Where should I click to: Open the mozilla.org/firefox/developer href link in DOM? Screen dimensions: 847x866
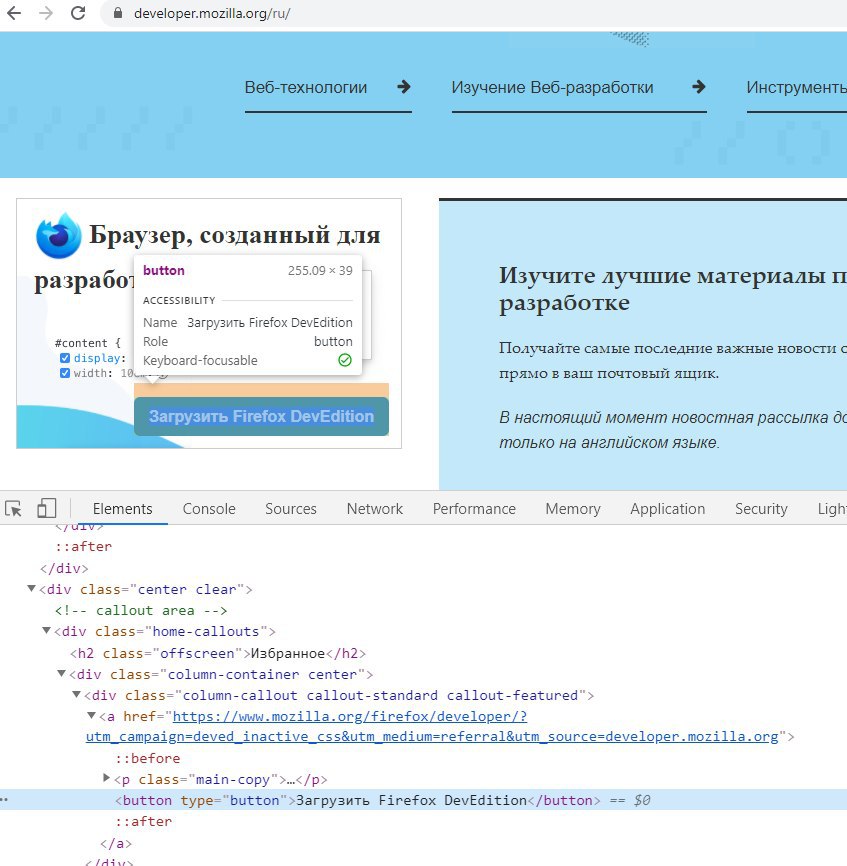click(x=350, y=716)
